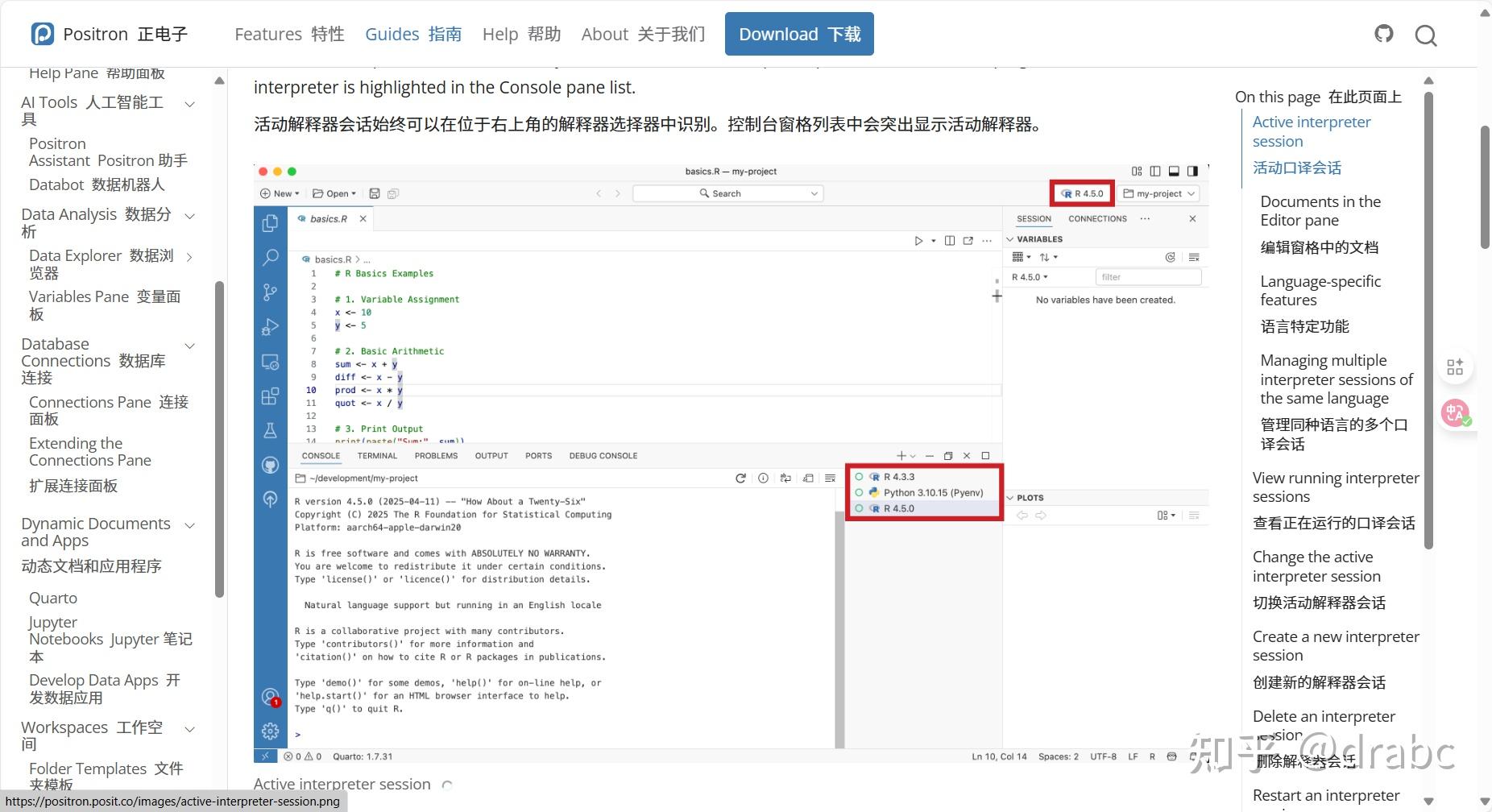This screenshot has width=1492, height=812.
Task: Switch to the TERMINAL tab in the screenshot
Action: coord(377,456)
